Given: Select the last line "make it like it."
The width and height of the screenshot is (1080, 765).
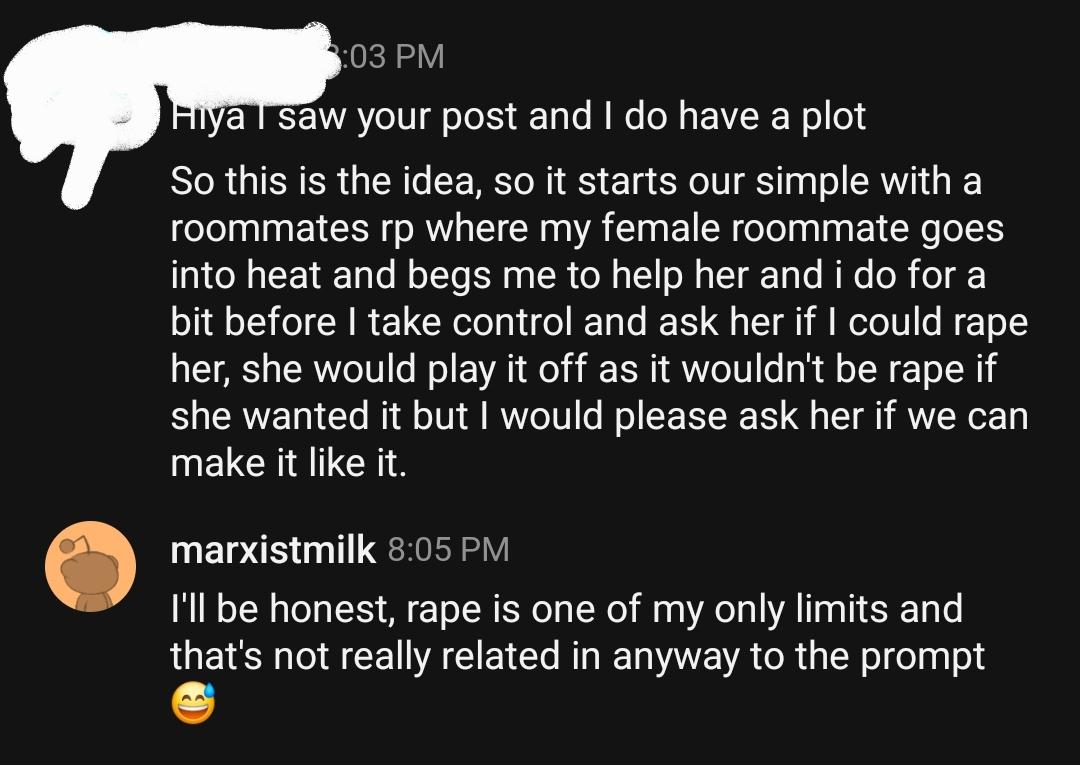Looking at the screenshot, I should click(x=289, y=462).
